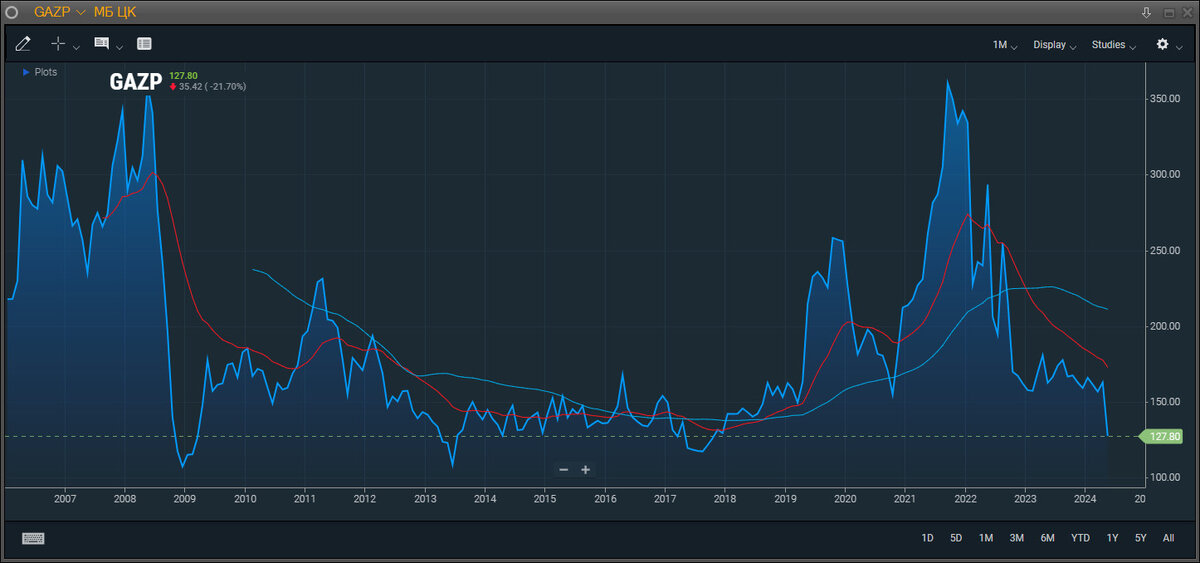The width and height of the screenshot is (1200, 563).
Task: Click the МБ ЦК market label
Action: [115, 12]
